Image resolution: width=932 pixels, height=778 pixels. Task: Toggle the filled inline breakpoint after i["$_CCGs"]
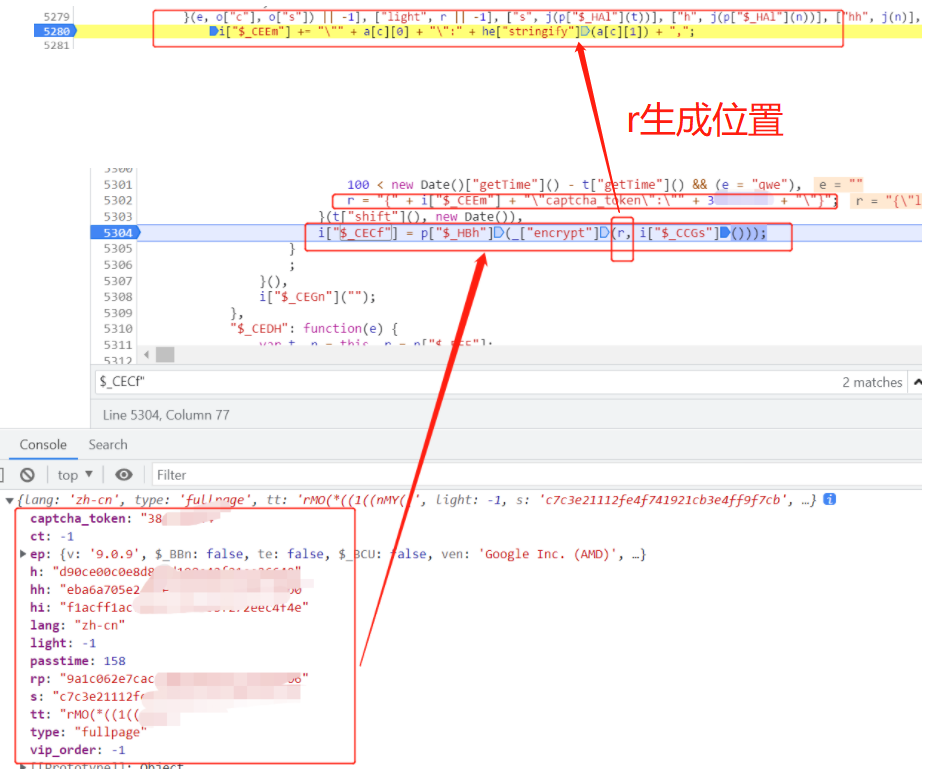point(725,232)
